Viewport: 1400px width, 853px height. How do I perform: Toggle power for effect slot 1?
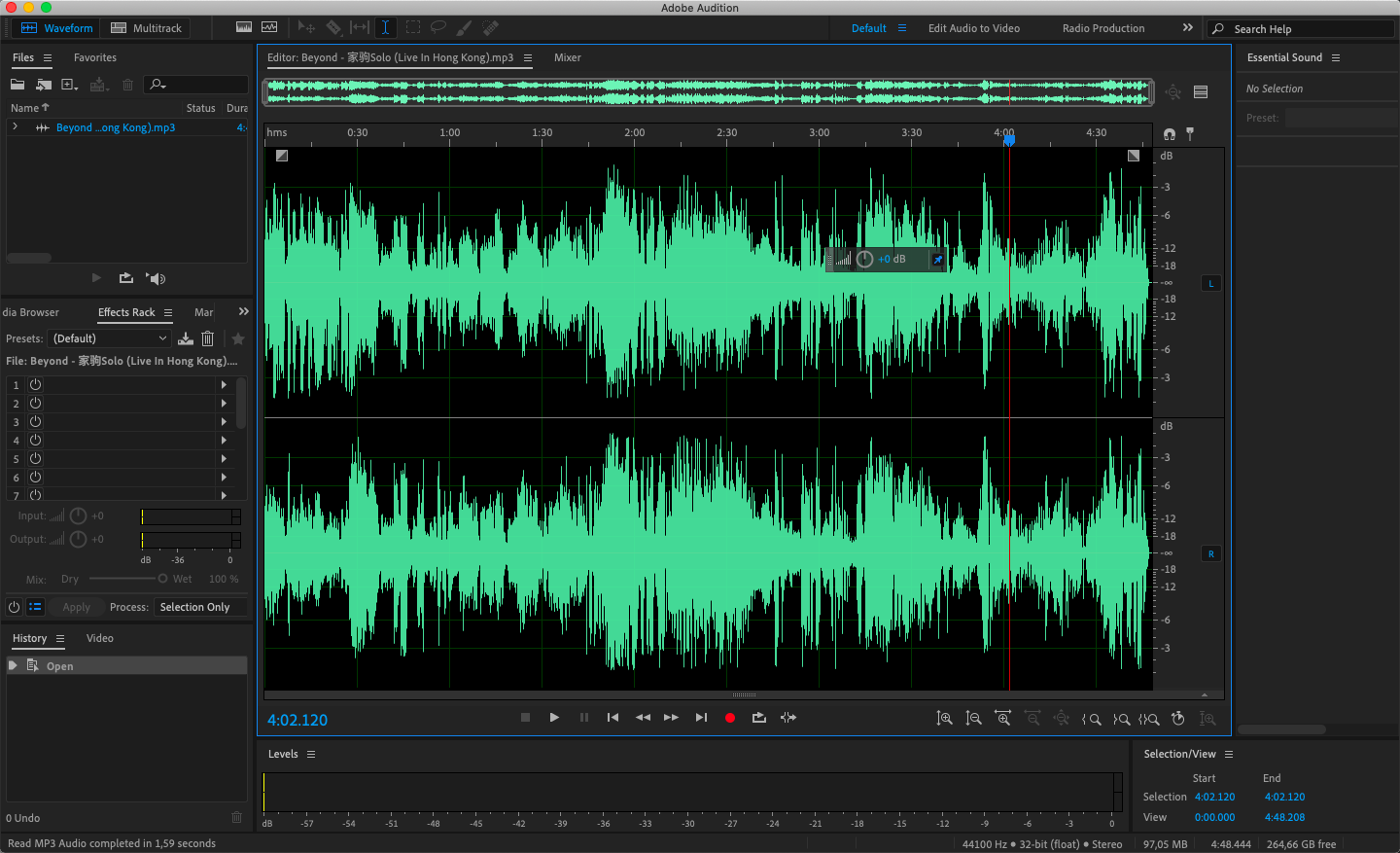coord(35,385)
